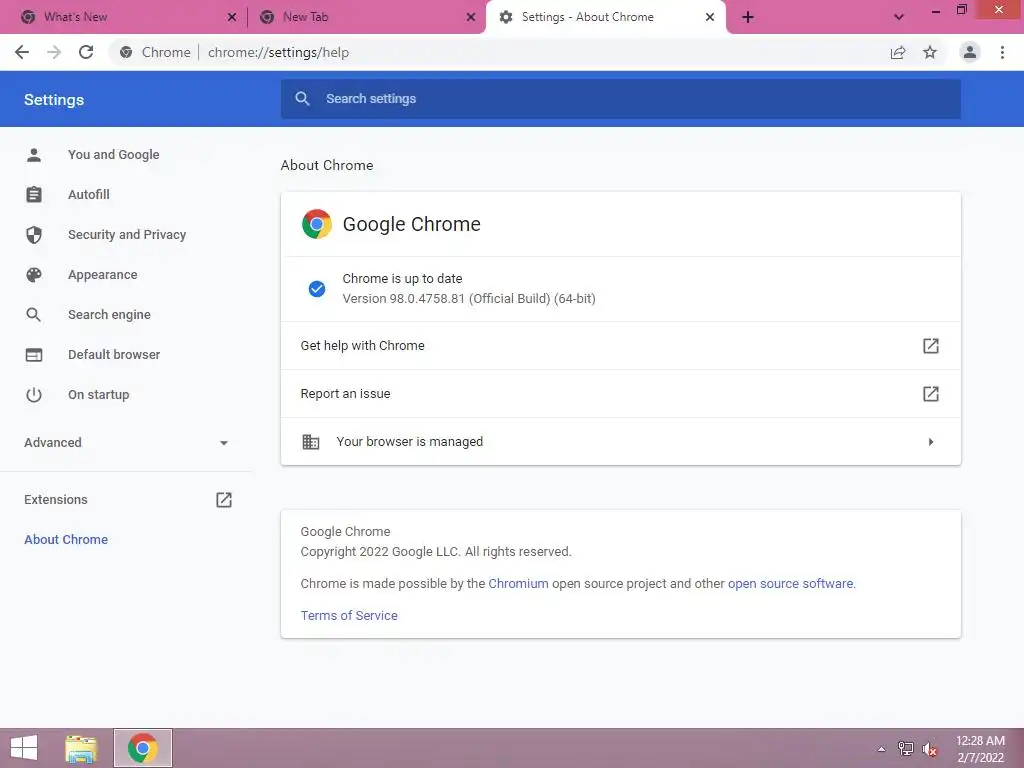Viewport: 1024px width, 768px height.
Task: Click the Extensions external-link icon
Action: (x=223, y=500)
